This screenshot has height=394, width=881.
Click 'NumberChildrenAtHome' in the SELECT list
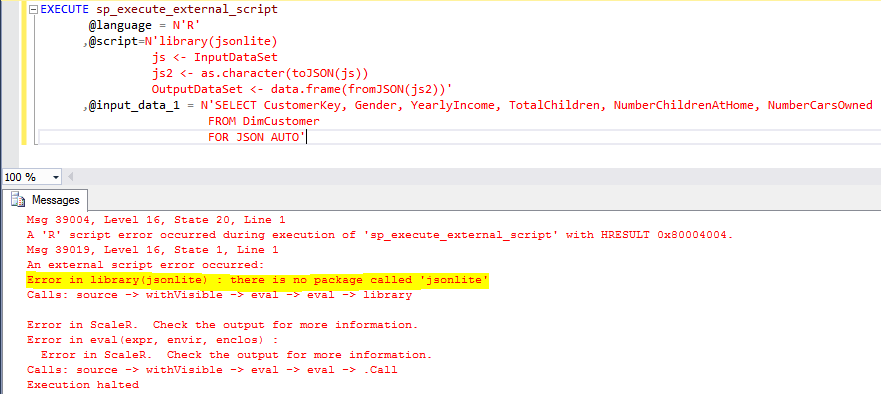(684, 105)
